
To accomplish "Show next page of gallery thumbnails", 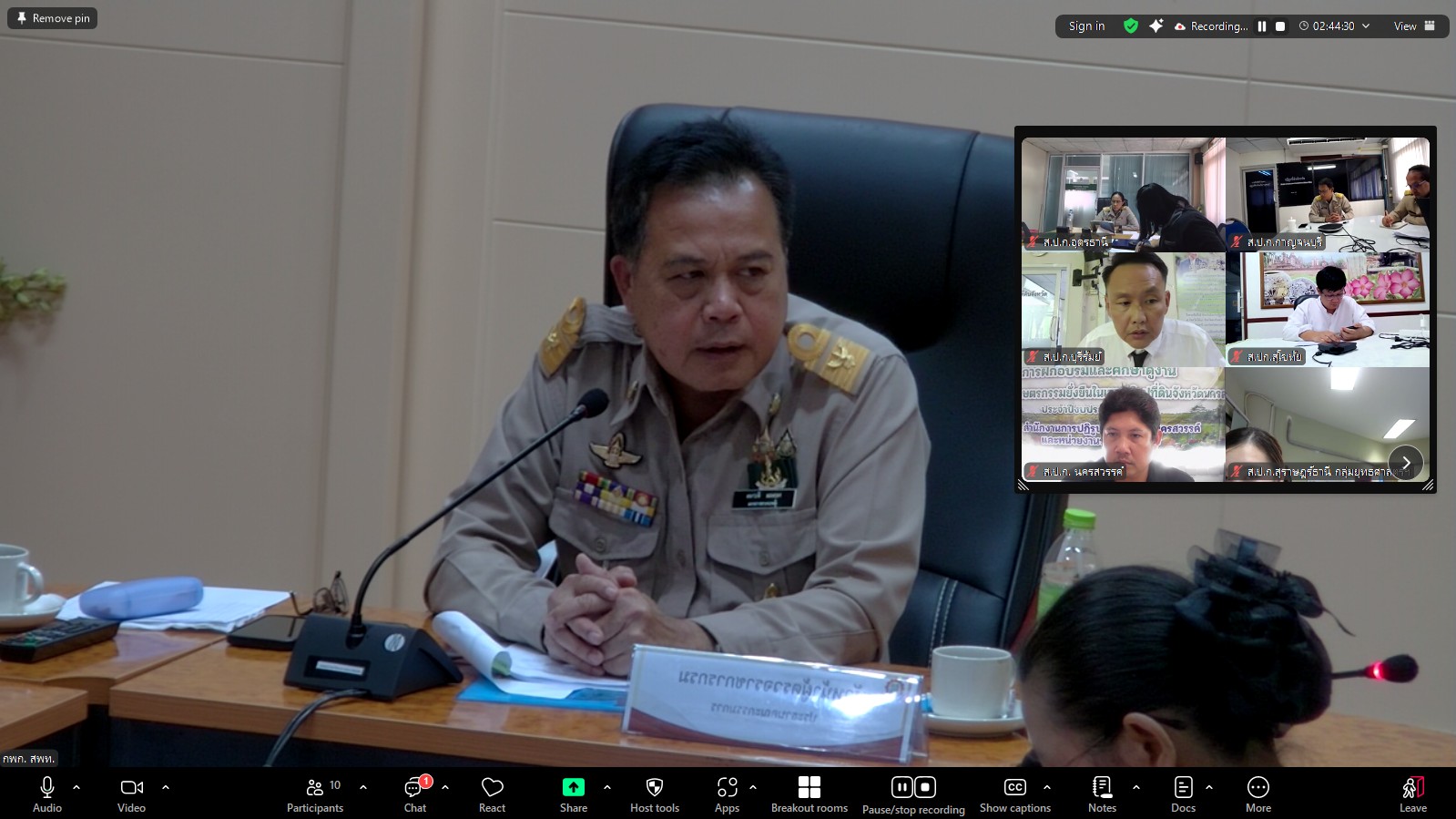I will click(x=1405, y=462).
